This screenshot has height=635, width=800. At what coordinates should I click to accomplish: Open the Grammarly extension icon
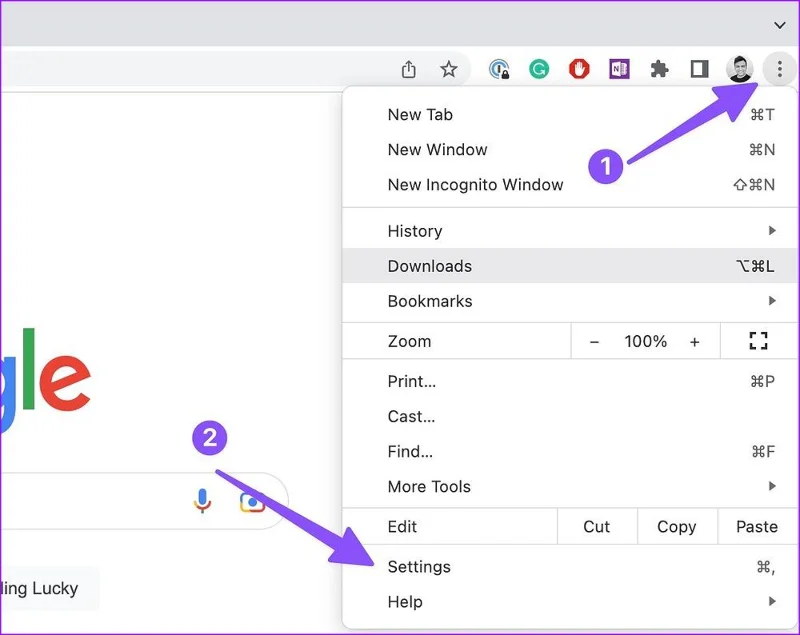[539, 69]
